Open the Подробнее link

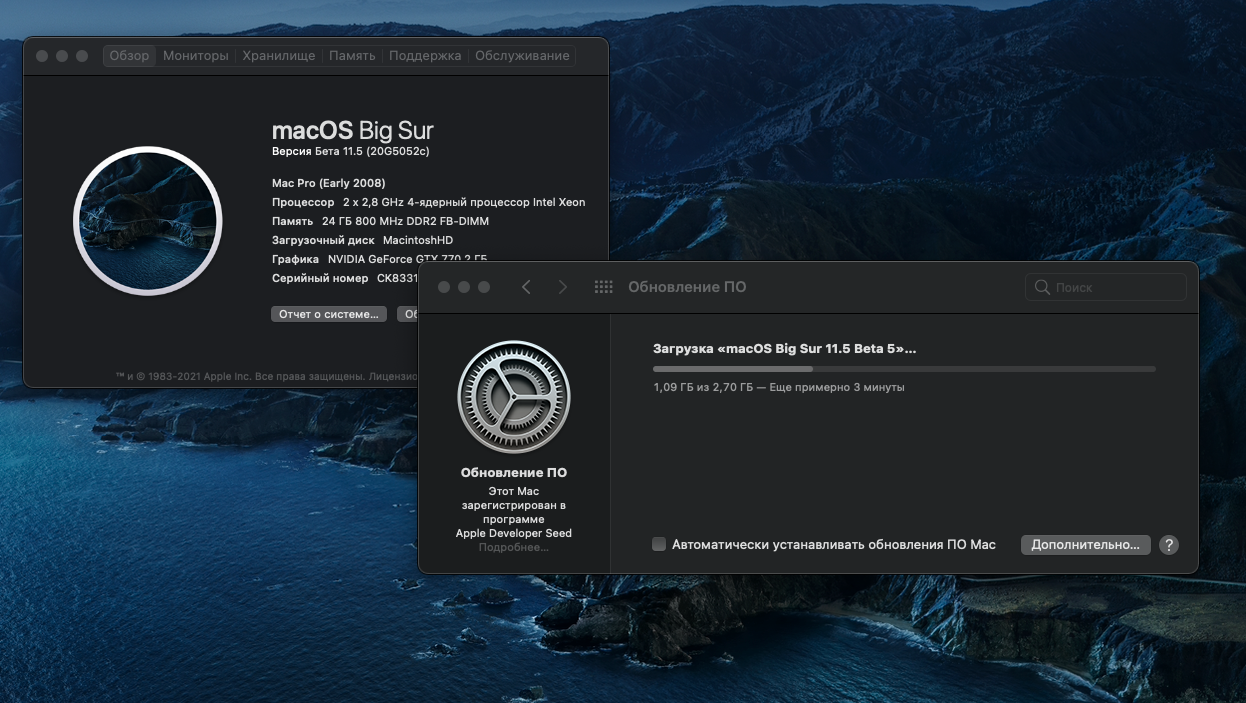click(x=514, y=548)
